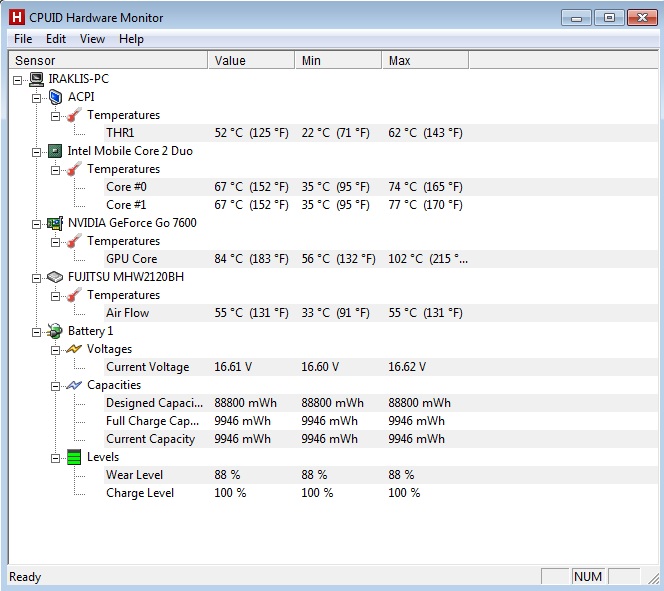Open the File menu
The height and width of the screenshot is (591, 664).
23,39
